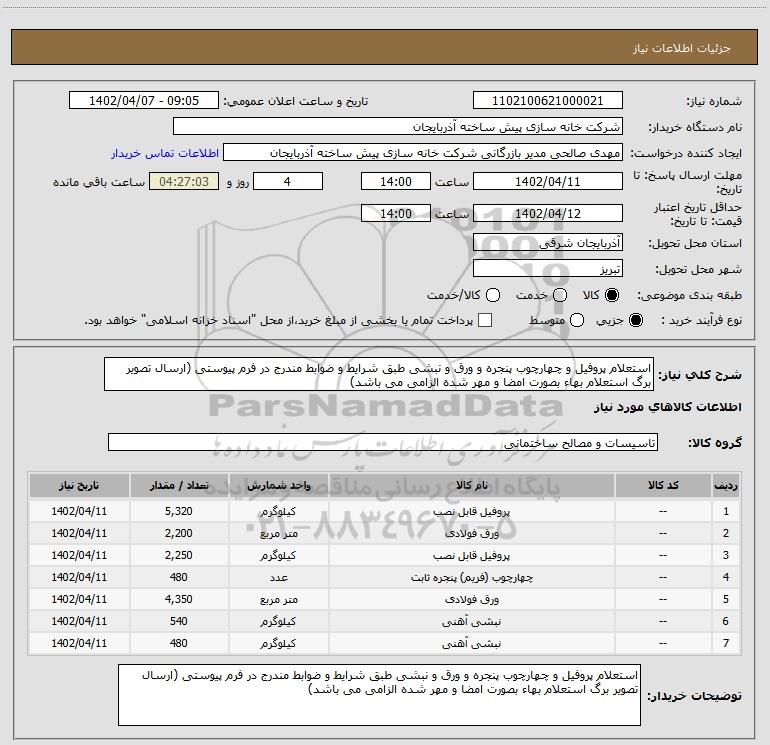Click the general description text box شرح کلی نیاز
Viewport: 770px width, 745px height.
tap(379, 375)
